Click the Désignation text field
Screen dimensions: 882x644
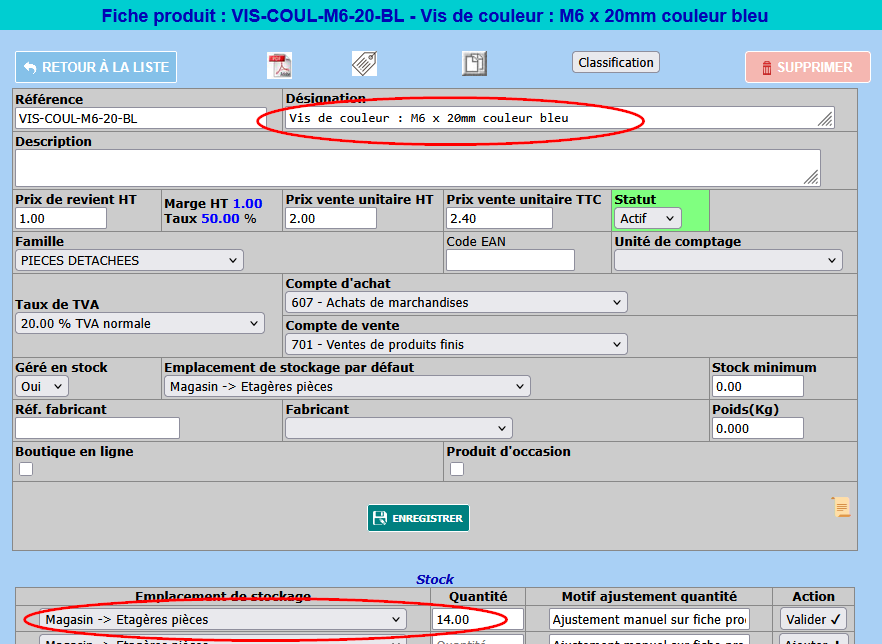tap(560, 118)
